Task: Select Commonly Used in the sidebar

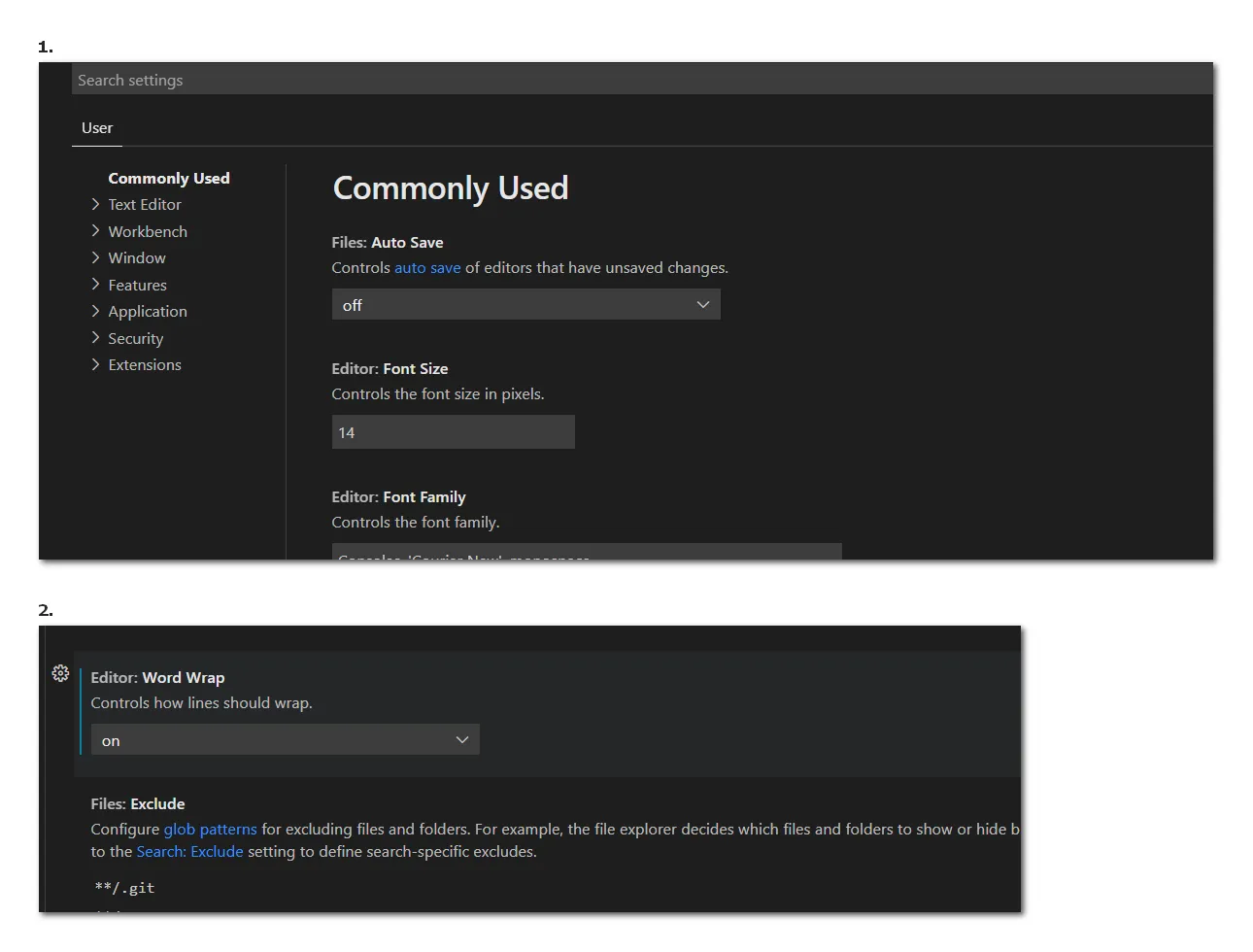Action: click(169, 179)
